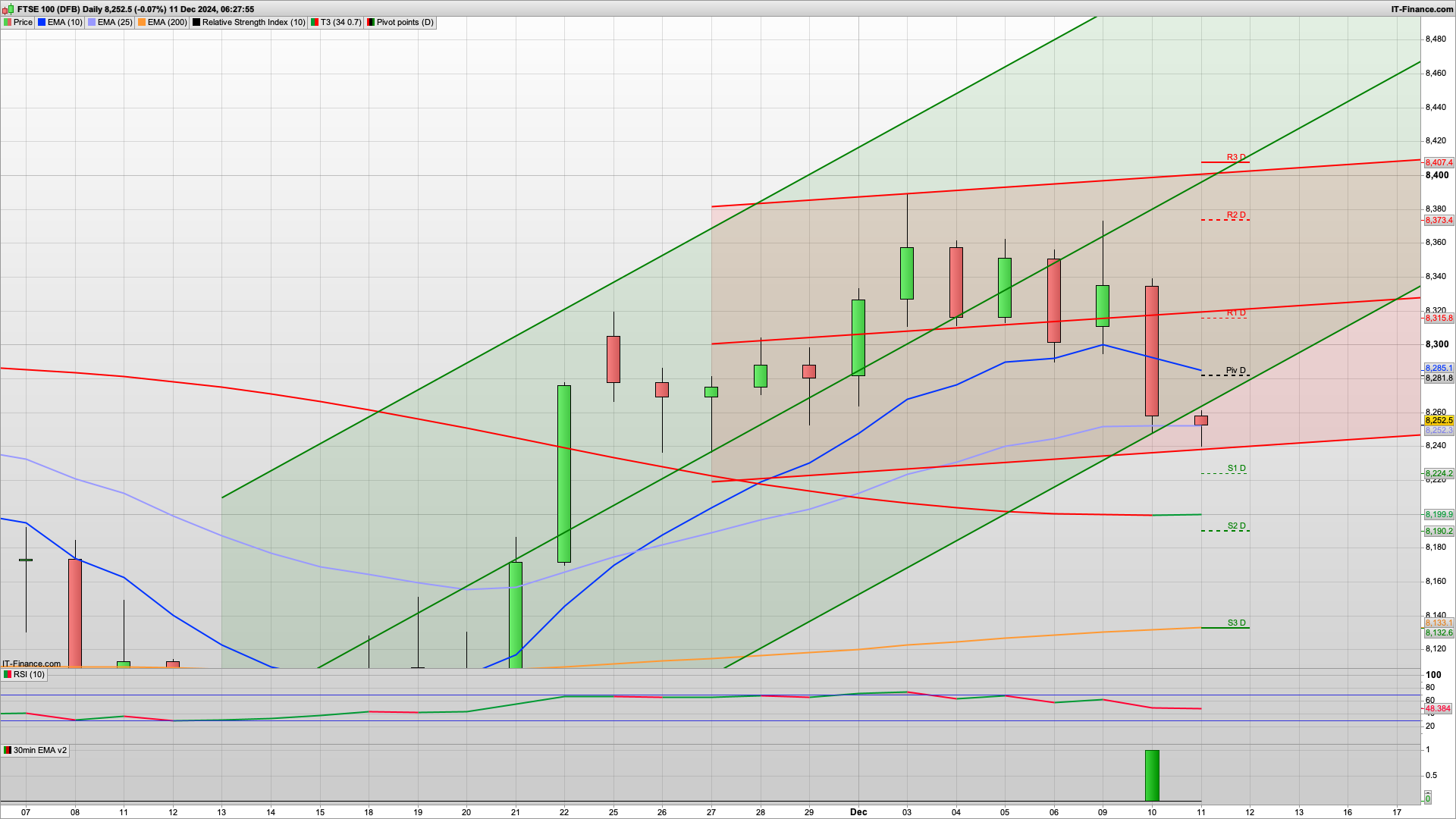Click the green bar in 30min EMA panel
This screenshot has height=819, width=1456.
(1152, 776)
